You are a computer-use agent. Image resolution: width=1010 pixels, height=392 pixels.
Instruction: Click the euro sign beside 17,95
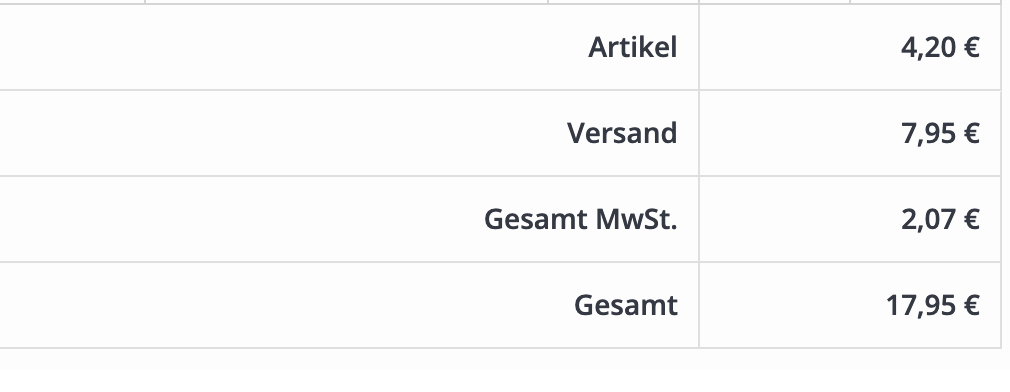[x=971, y=305]
